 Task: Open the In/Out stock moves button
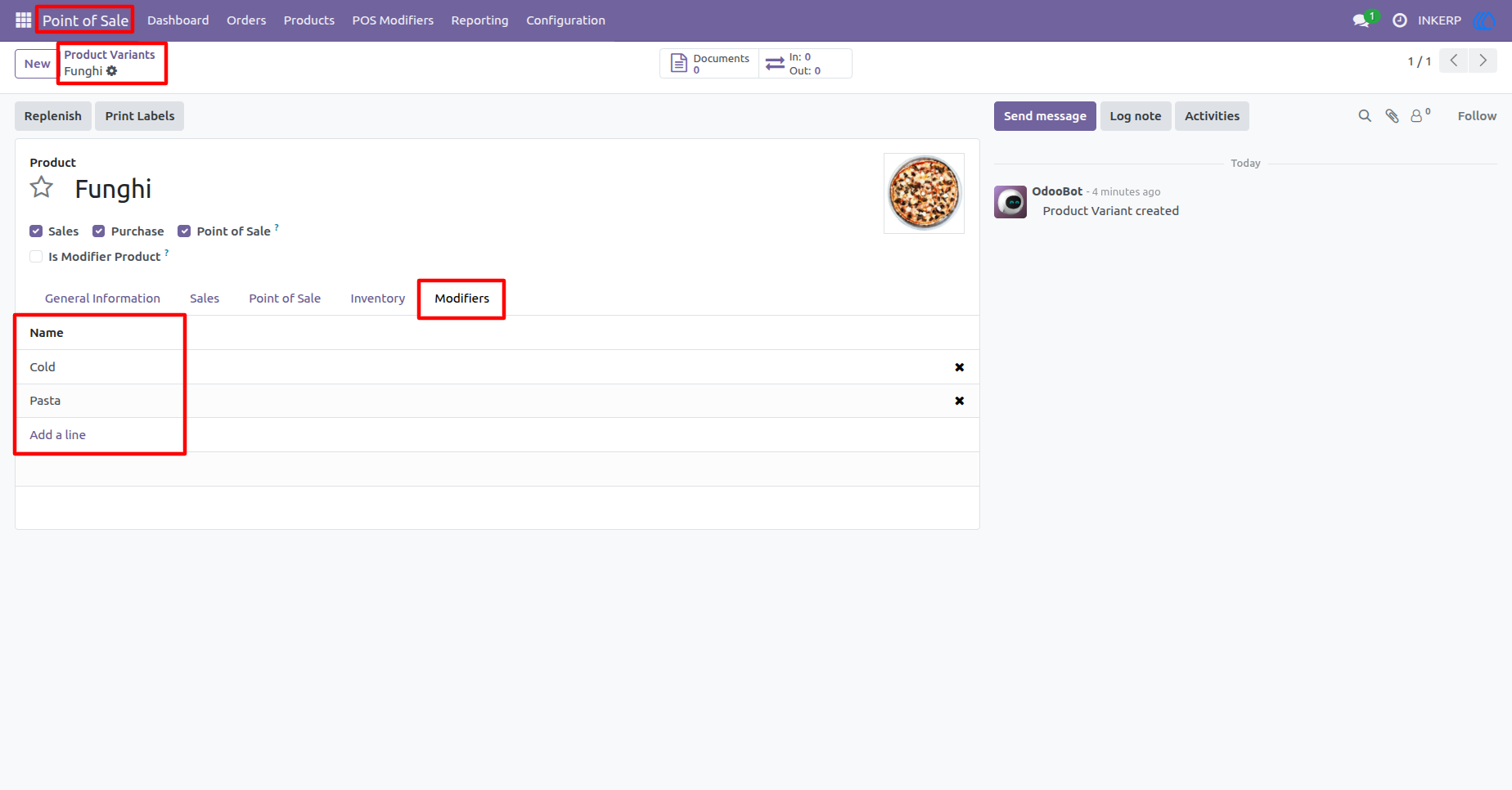805,64
